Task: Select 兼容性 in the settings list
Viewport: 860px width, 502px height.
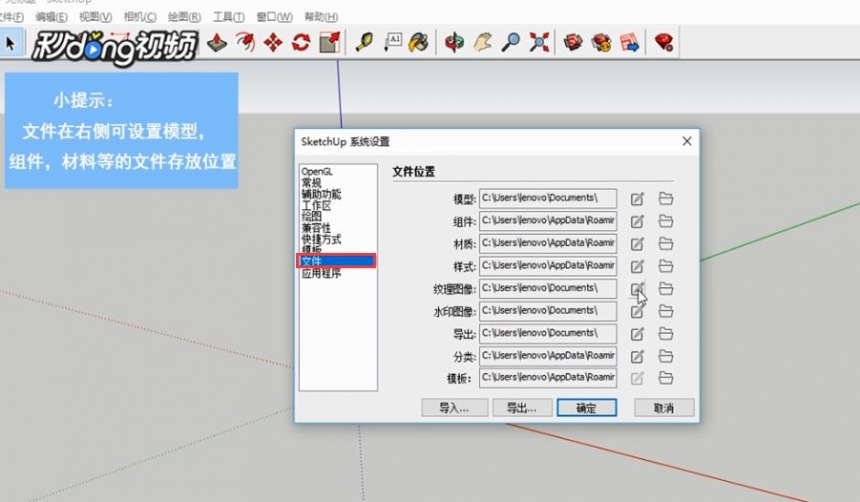Action: [x=316, y=228]
